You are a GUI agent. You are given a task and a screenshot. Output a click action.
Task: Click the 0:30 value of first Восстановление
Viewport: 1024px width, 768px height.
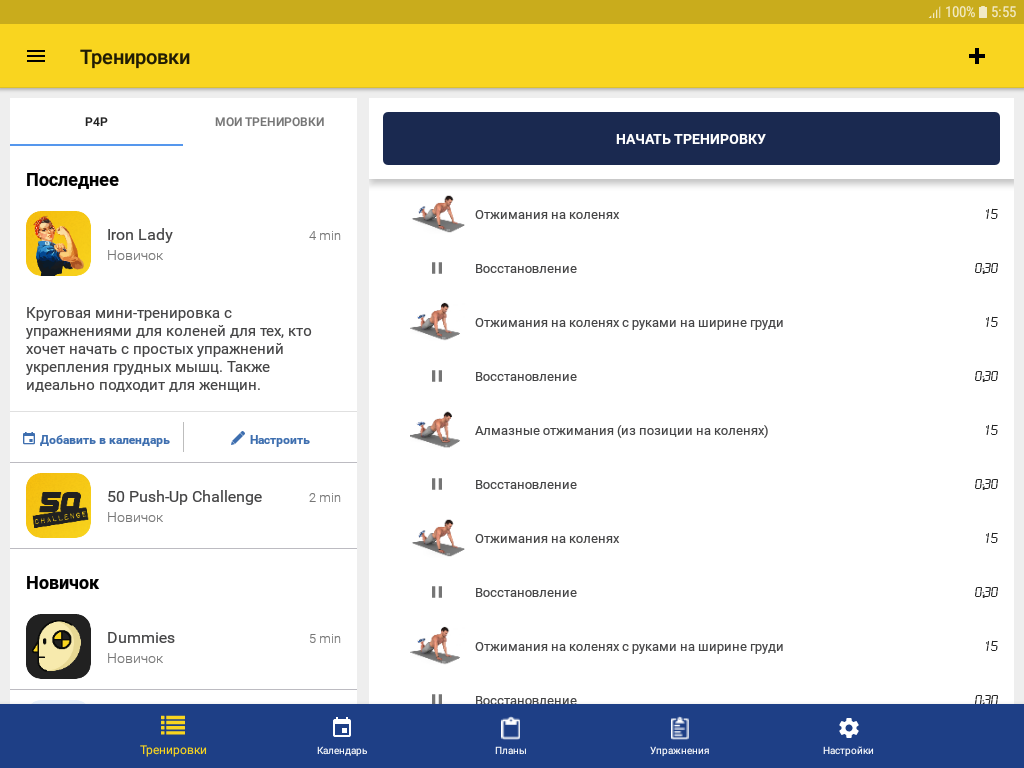click(x=986, y=268)
